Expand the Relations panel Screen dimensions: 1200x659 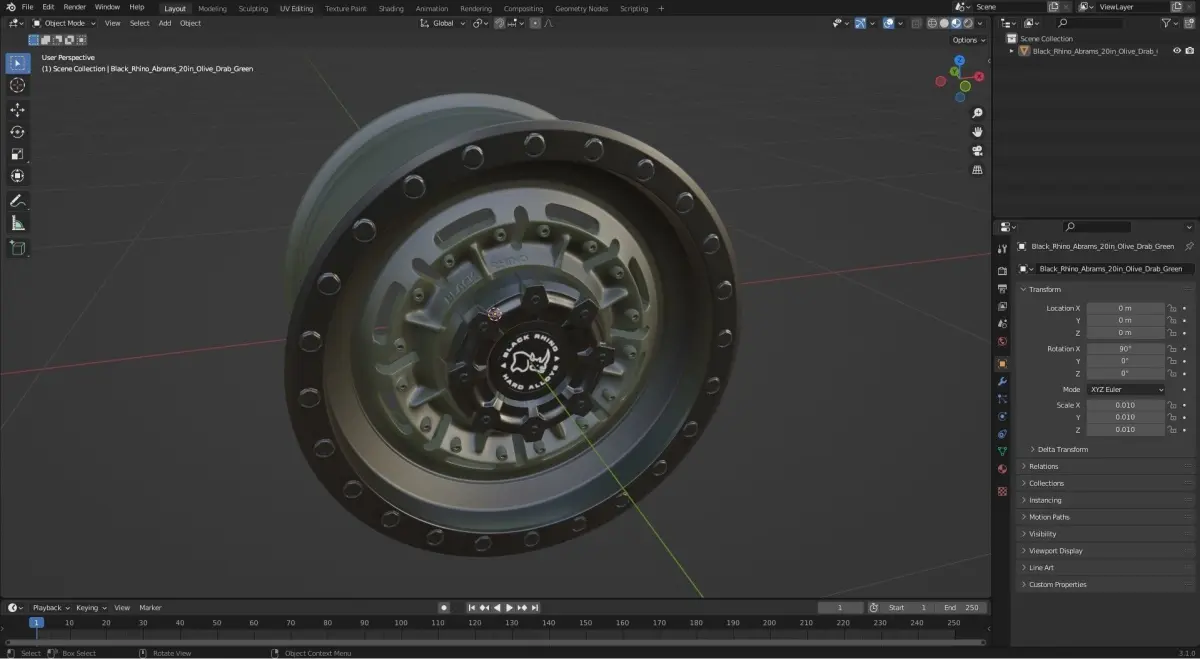(1107, 466)
